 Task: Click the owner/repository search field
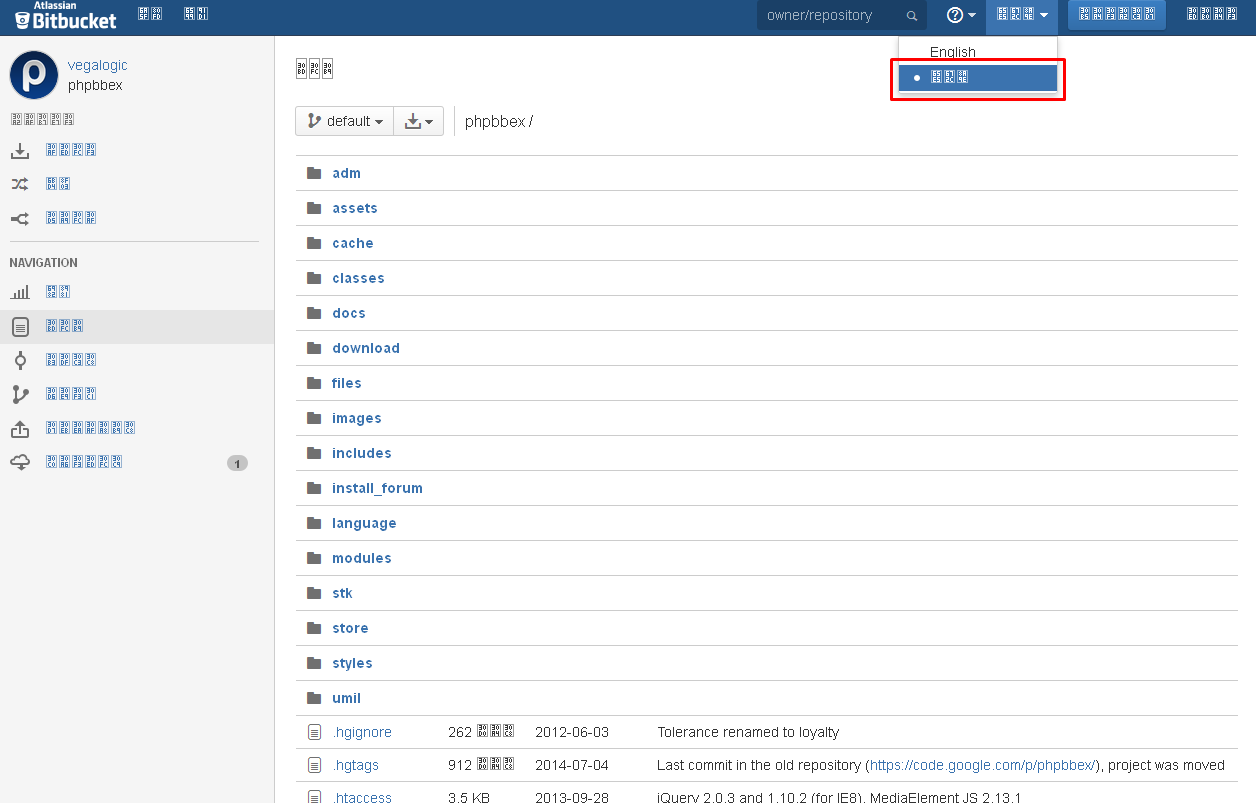coord(834,16)
